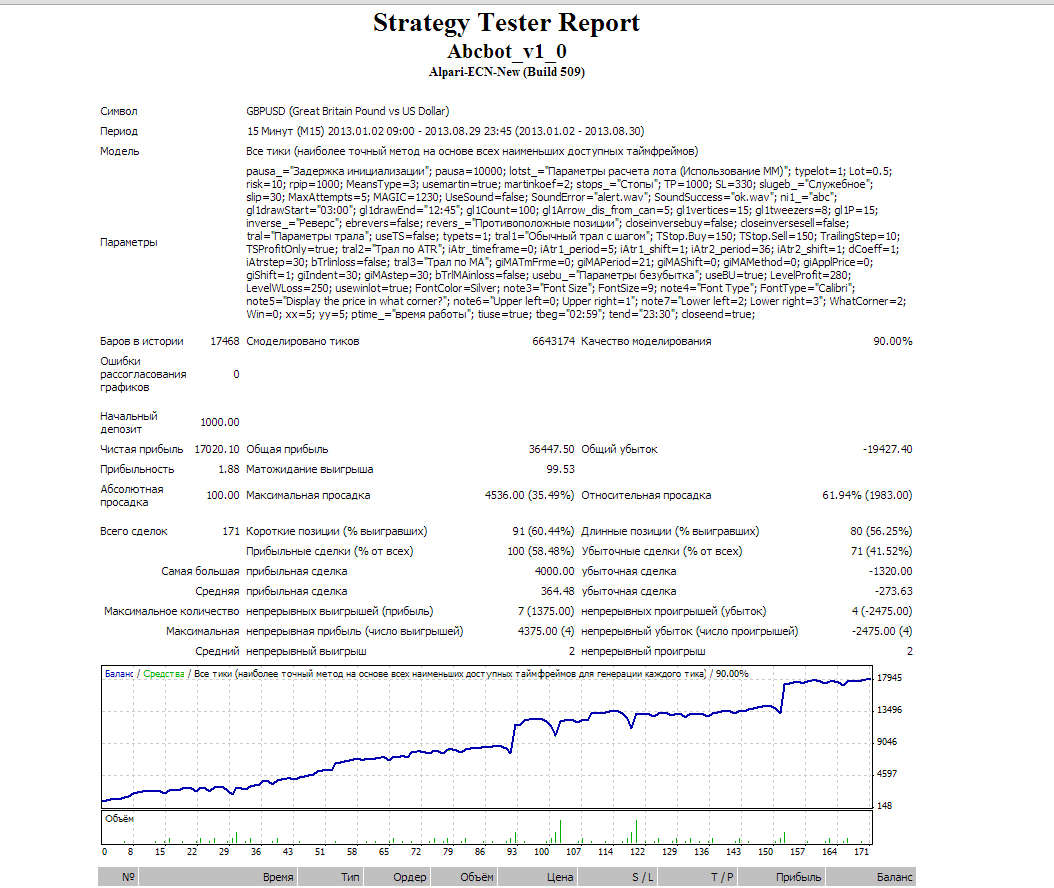Click short positions value 91 (60.44%)
The height and width of the screenshot is (888, 1054).
(x=543, y=531)
